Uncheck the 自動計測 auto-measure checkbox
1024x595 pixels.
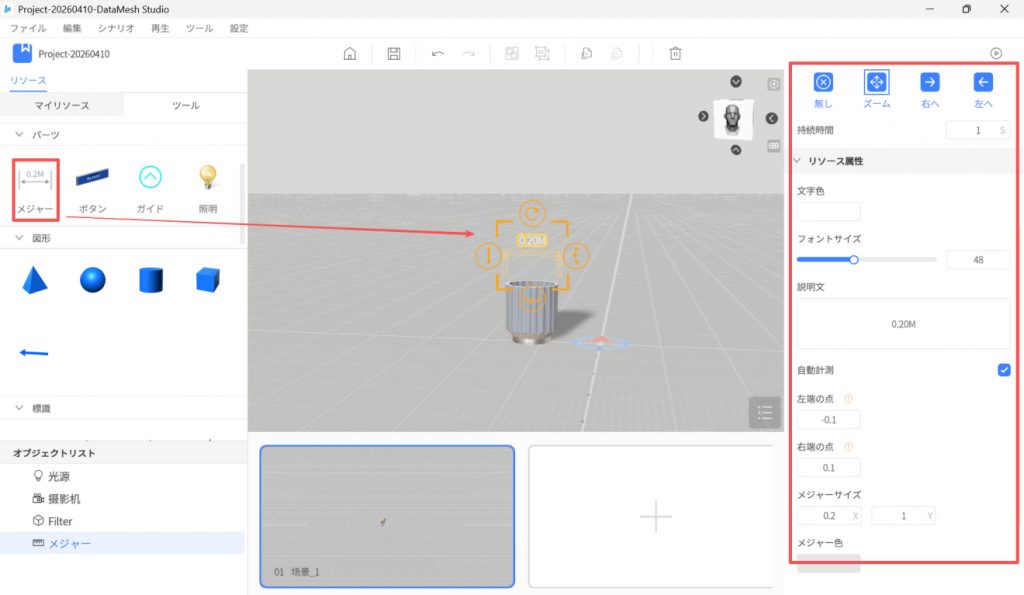click(1004, 370)
